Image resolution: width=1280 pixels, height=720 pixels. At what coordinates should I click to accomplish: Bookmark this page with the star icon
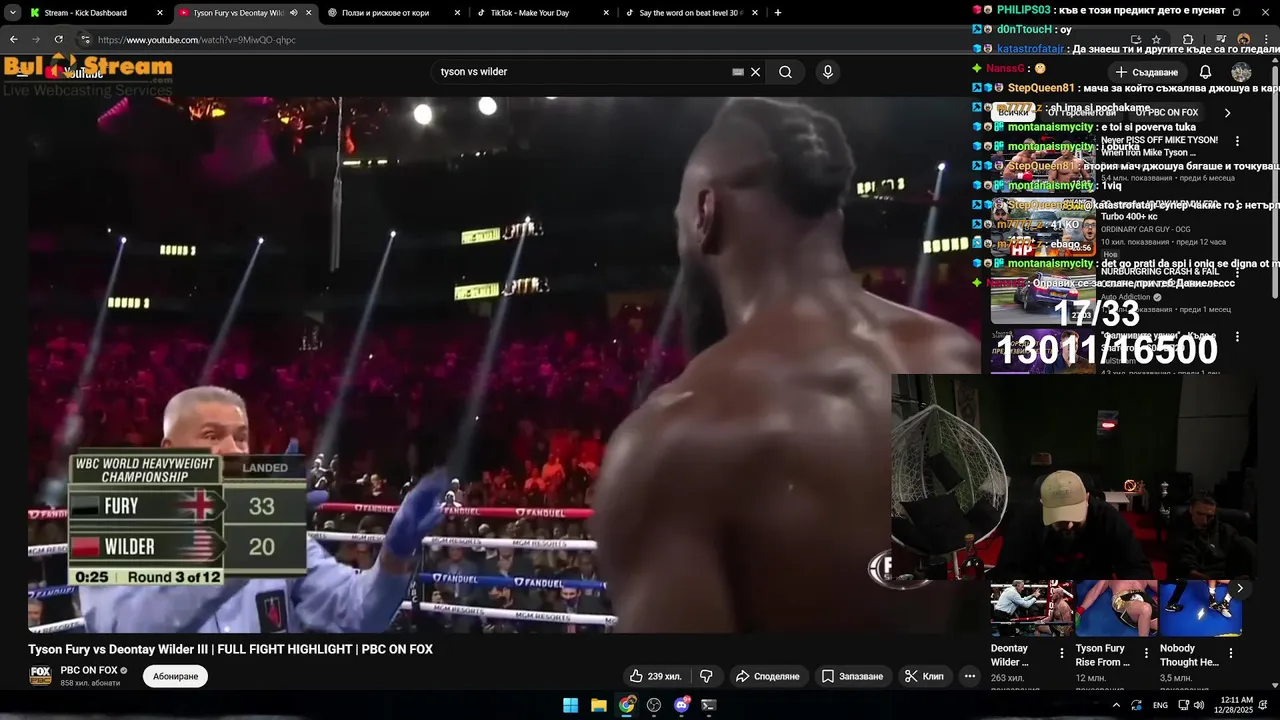coord(1156,40)
